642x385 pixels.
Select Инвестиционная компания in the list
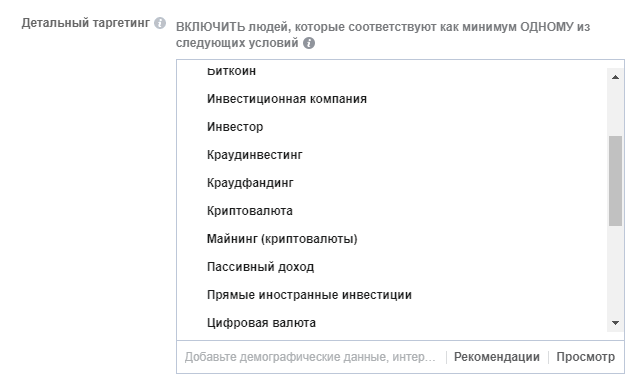(x=287, y=99)
